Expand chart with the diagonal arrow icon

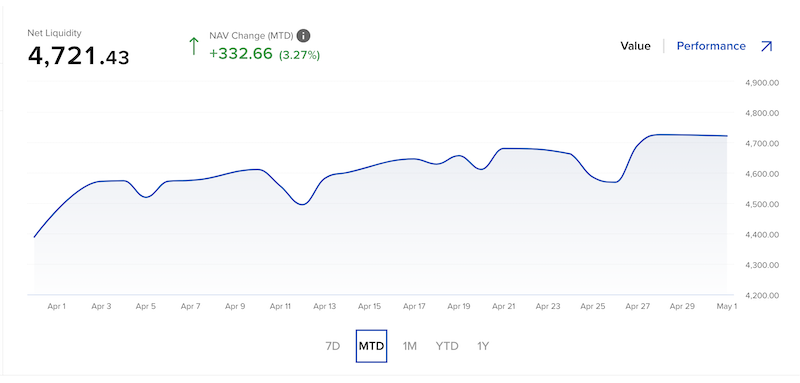tap(766, 46)
